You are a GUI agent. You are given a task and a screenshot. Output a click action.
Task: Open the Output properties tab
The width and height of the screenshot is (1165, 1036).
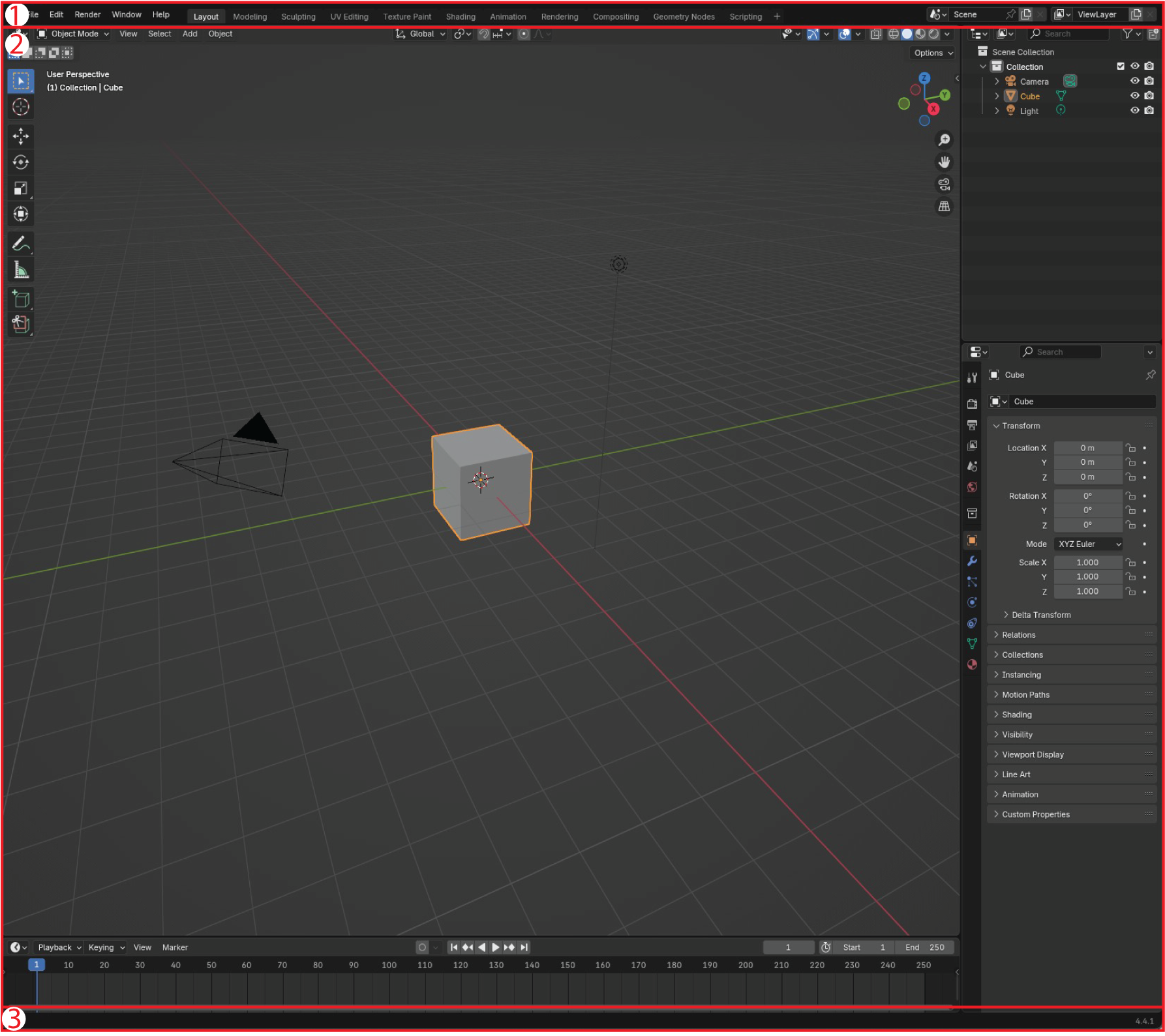pyautogui.click(x=972, y=425)
